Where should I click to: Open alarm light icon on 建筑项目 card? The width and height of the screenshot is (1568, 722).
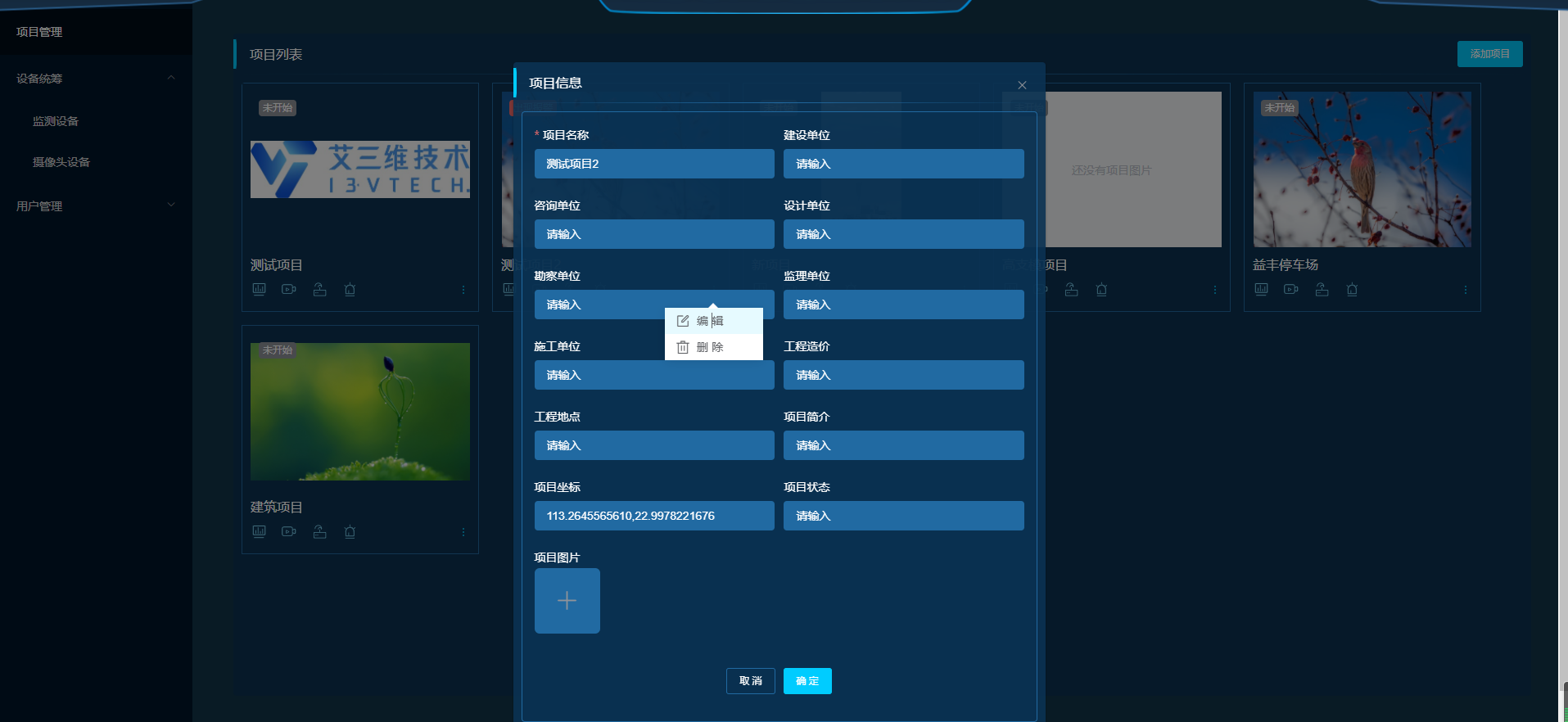tap(350, 531)
